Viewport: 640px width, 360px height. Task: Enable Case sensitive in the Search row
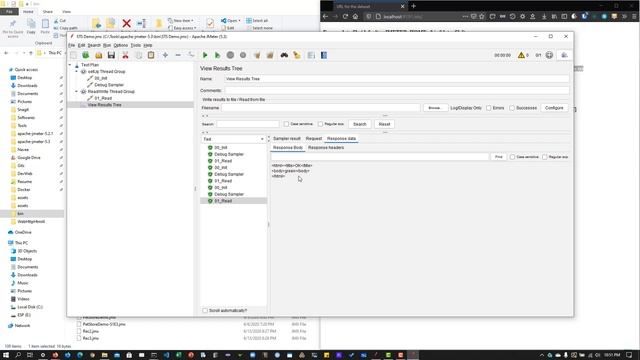pos(286,124)
